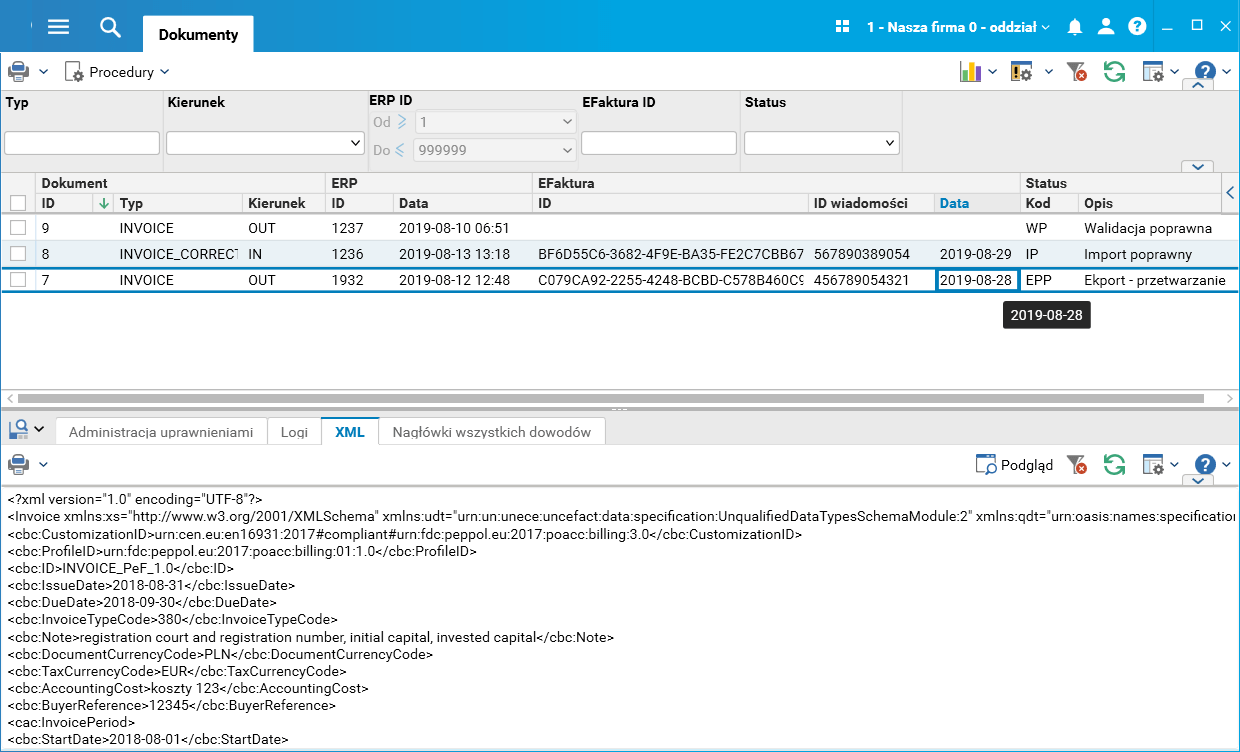Check the box for document row 8

tap(18, 254)
